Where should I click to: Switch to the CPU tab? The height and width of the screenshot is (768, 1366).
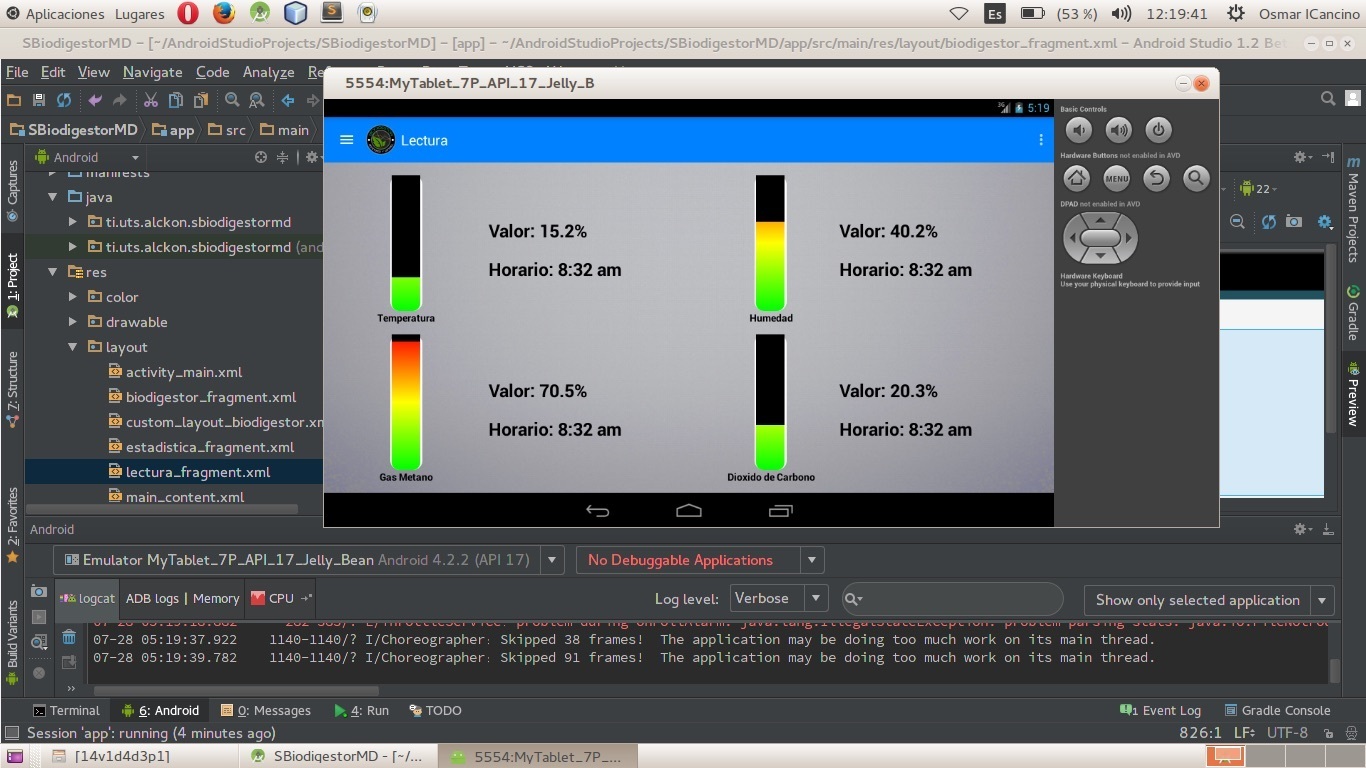[281, 598]
